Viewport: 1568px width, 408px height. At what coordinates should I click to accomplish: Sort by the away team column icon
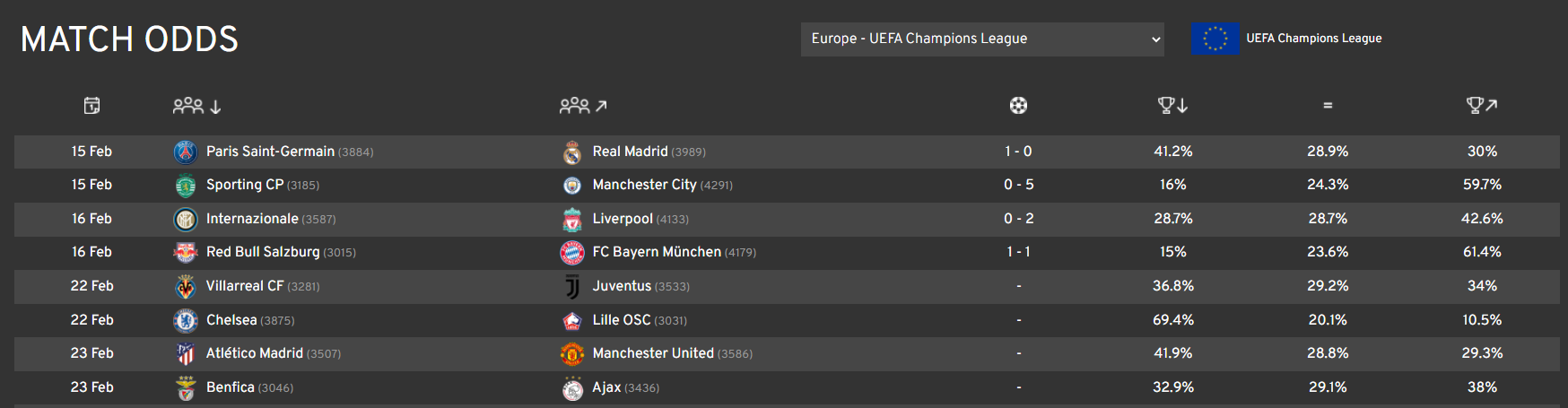point(583,106)
